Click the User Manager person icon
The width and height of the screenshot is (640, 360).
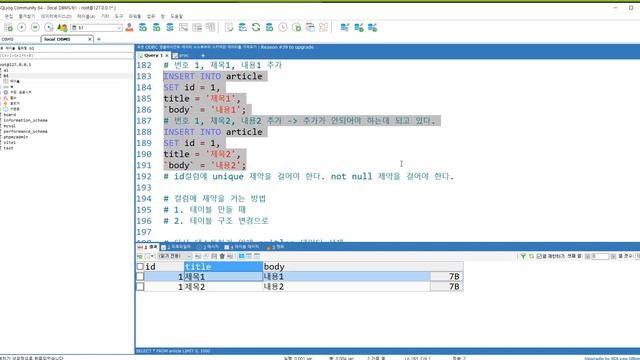pos(129,27)
